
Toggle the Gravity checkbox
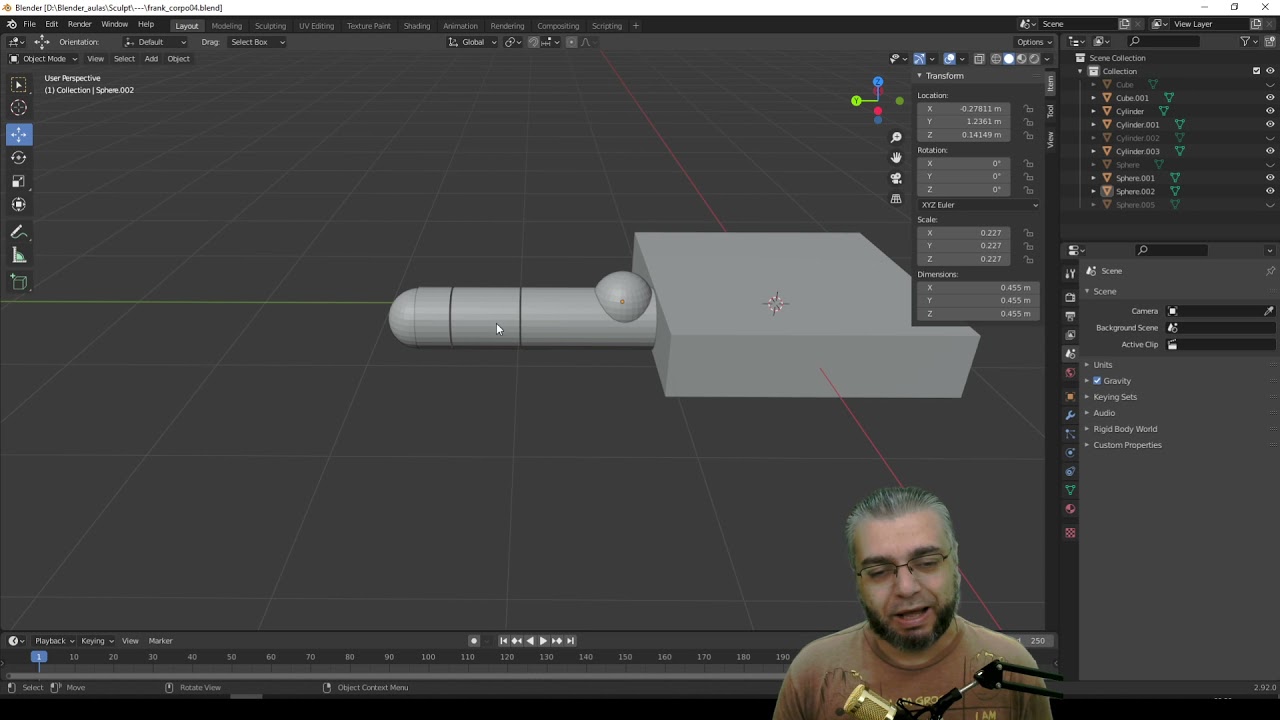pos(1097,381)
